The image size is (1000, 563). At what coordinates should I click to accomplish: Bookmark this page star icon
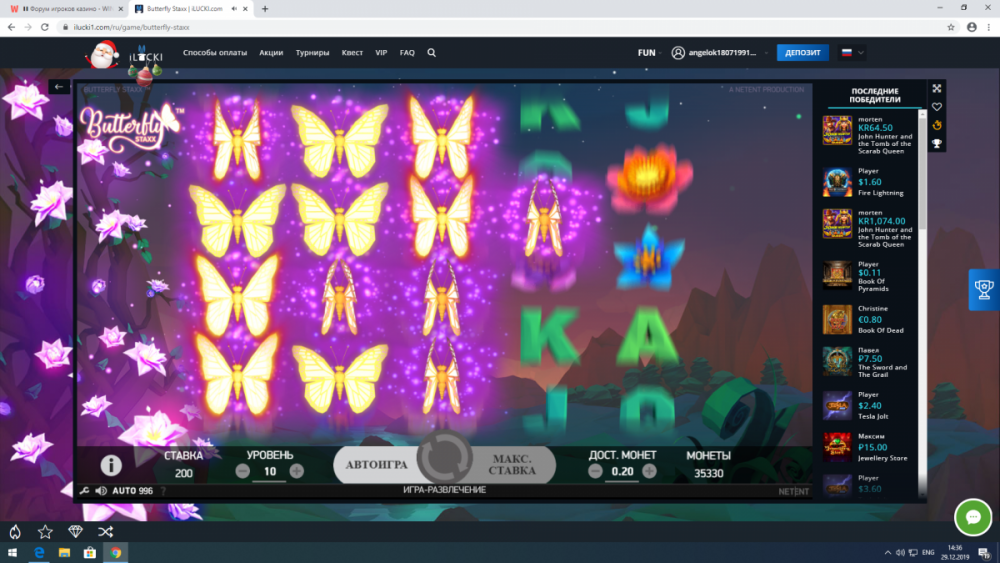click(951, 27)
